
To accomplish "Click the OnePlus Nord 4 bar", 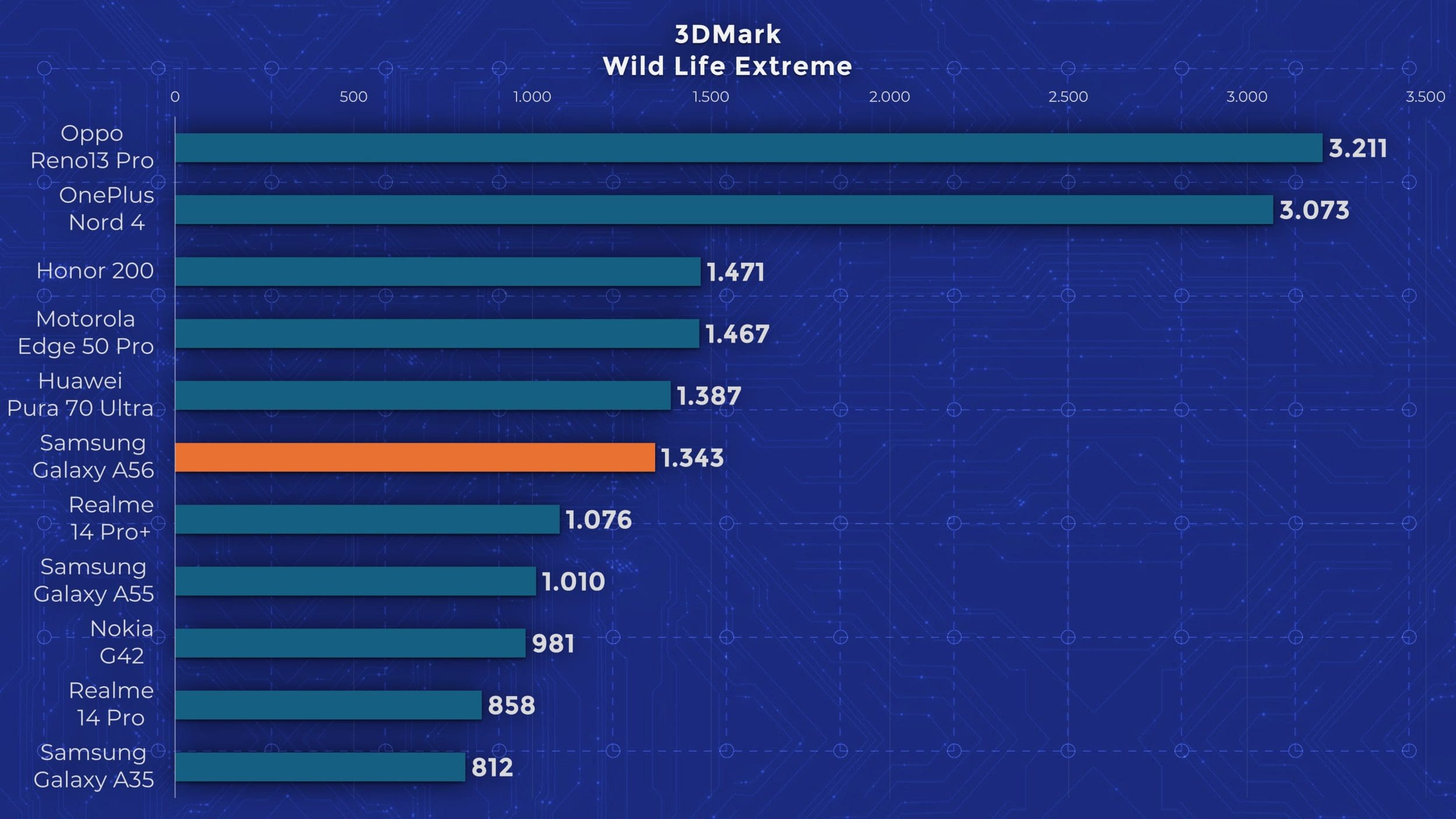I will (x=724, y=210).
